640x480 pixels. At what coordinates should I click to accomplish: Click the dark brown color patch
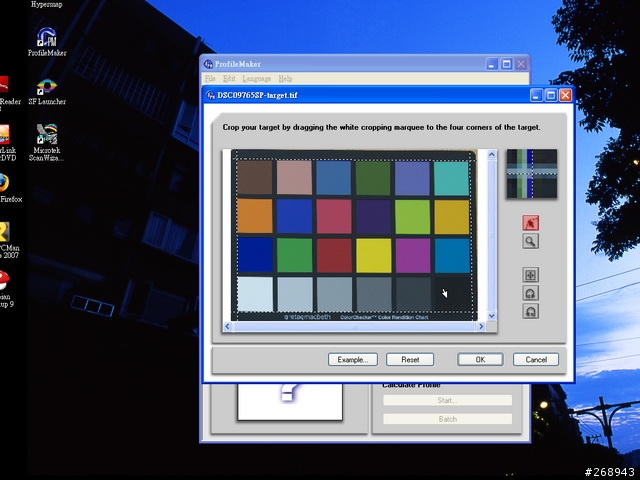(254, 178)
